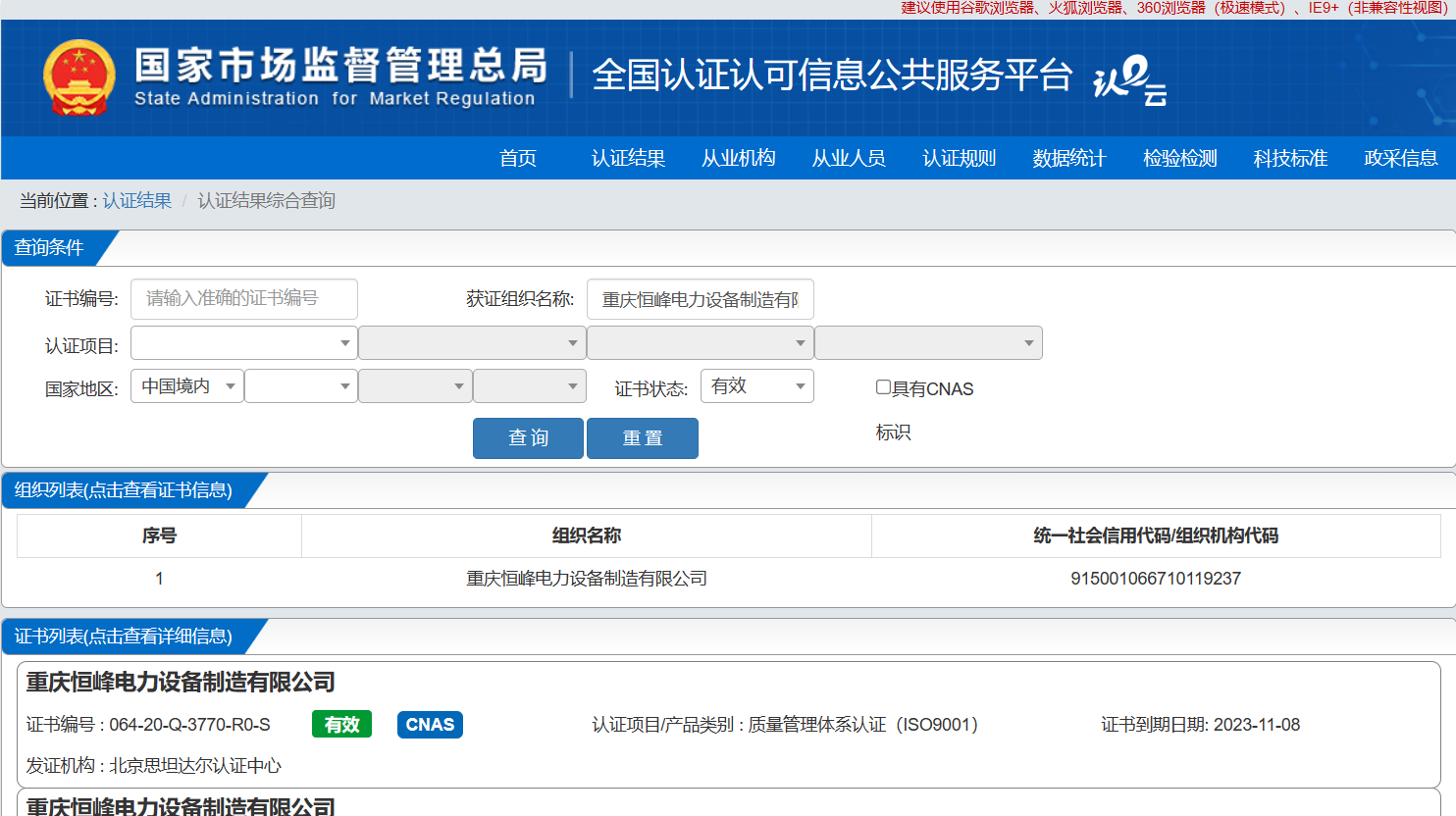
Task: Enable the 具有CNAS标识 checkbox
Action: tap(883, 387)
